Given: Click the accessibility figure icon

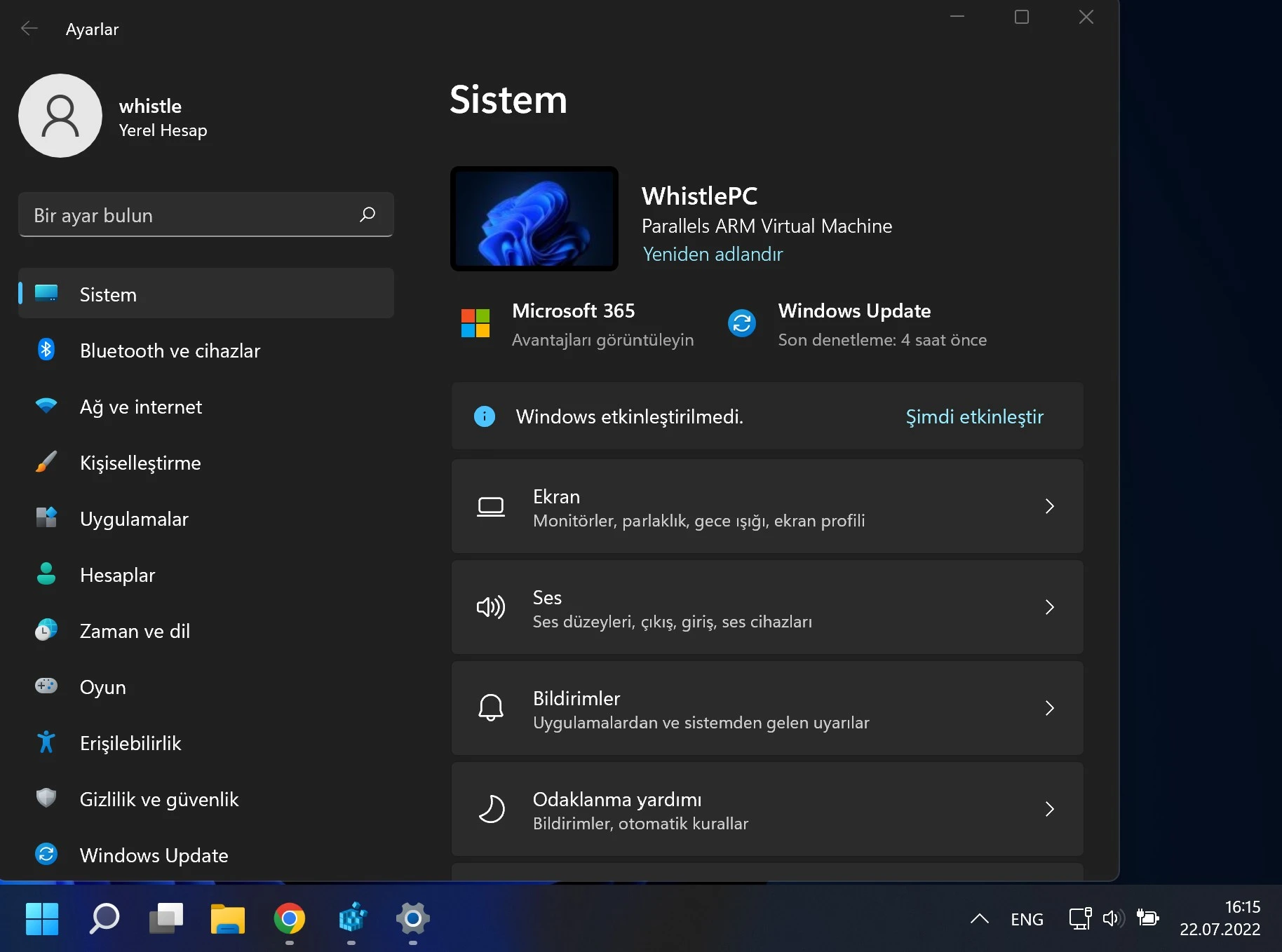Looking at the screenshot, I should point(46,742).
